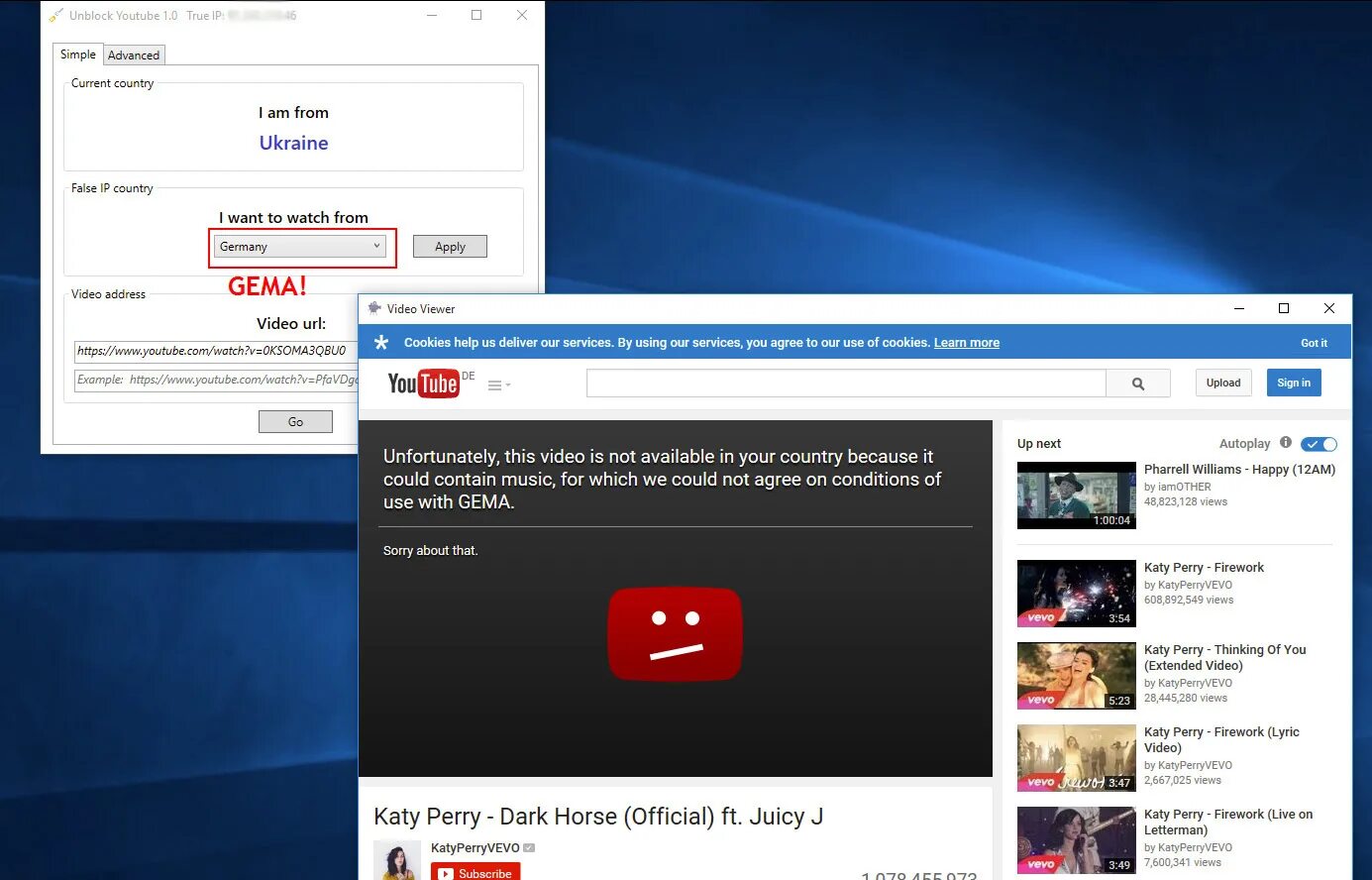Open Katy Perry Firework 3:54 thumbnail
1372x880 pixels.
[x=1077, y=594]
